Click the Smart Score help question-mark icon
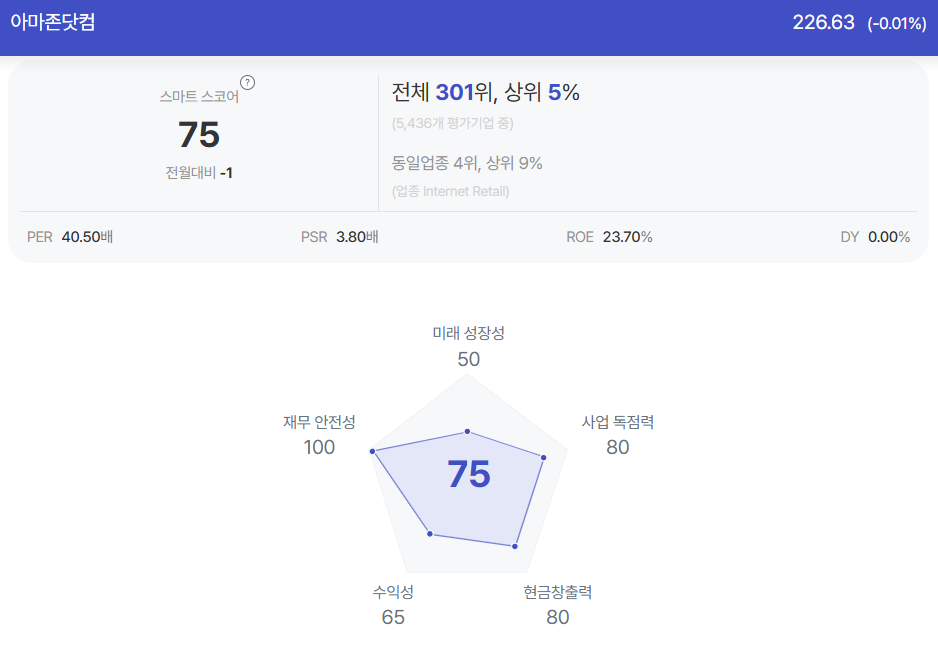Screen dimensions: 938x646 247,83
